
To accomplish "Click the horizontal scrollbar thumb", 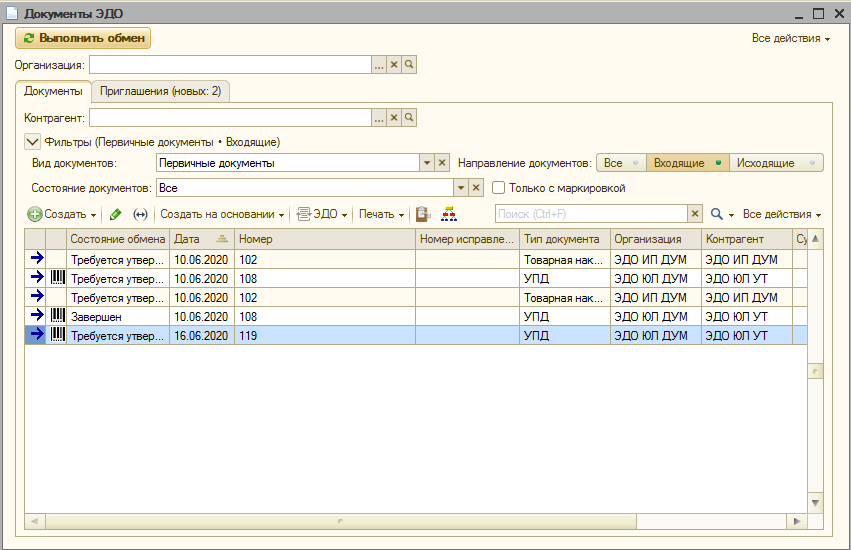I will coord(341,521).
